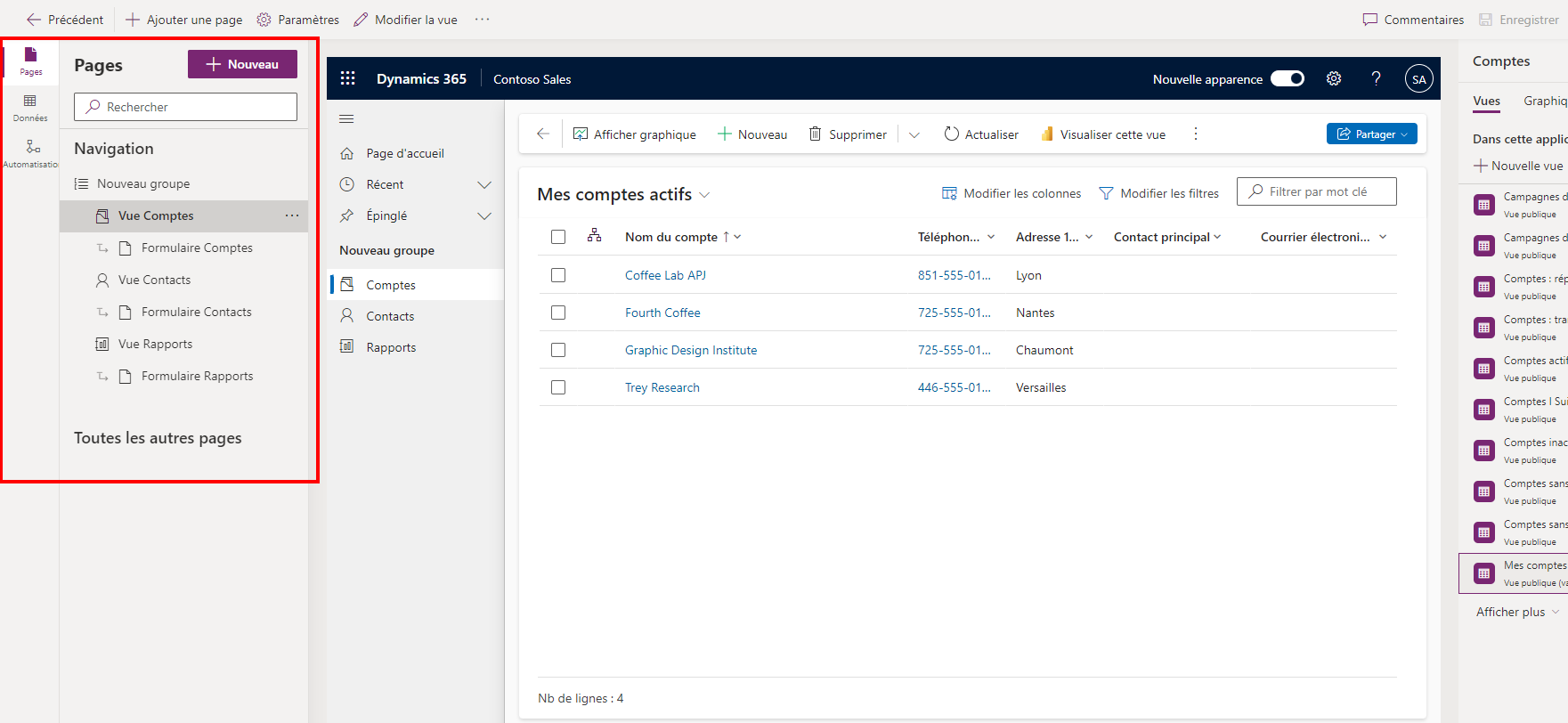This screenshot has width=1568, height=723.
Task: Open more commands vertical ellipsis
Action: 1196,134
